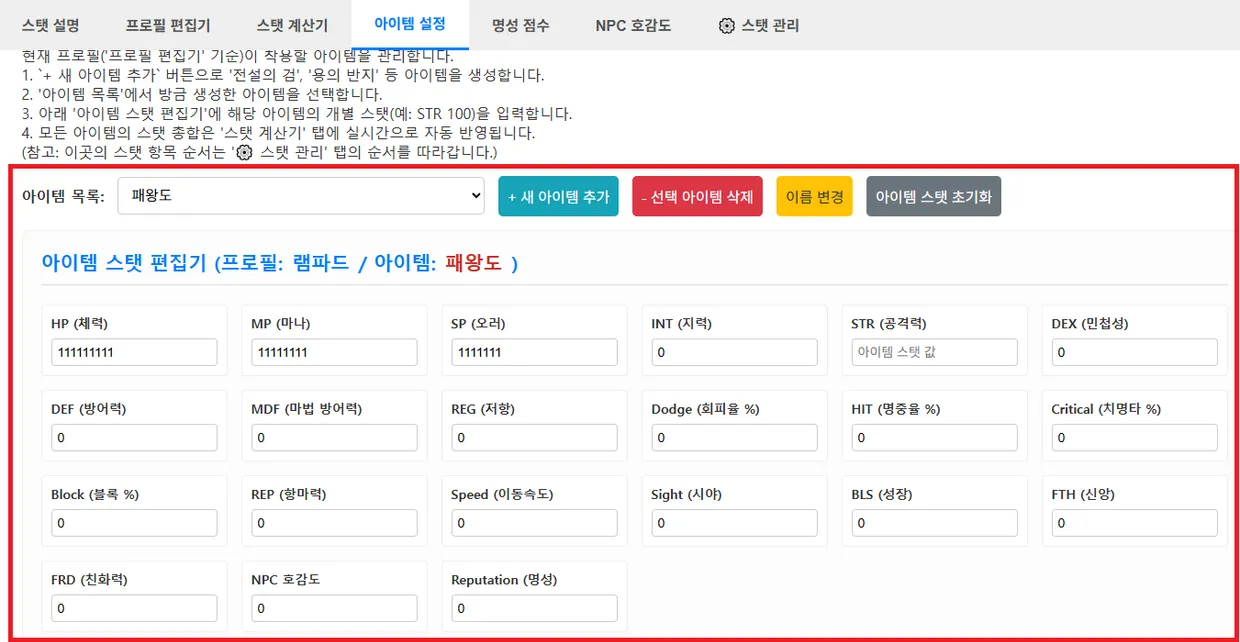1240x642 pixels.
Task: Go to the 프로필 편집기 tab
Action: [168, 25]
